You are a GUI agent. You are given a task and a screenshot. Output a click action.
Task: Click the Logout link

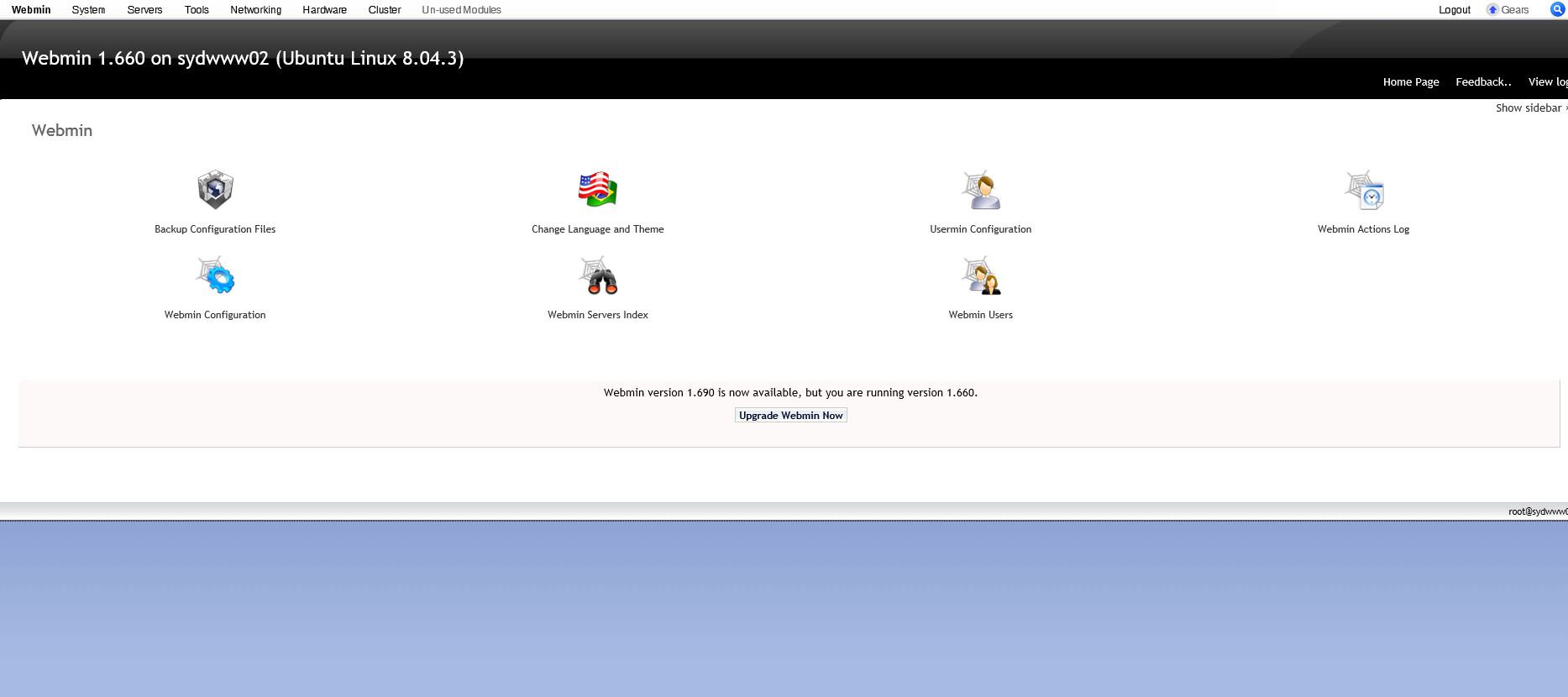click(1454, 10)
